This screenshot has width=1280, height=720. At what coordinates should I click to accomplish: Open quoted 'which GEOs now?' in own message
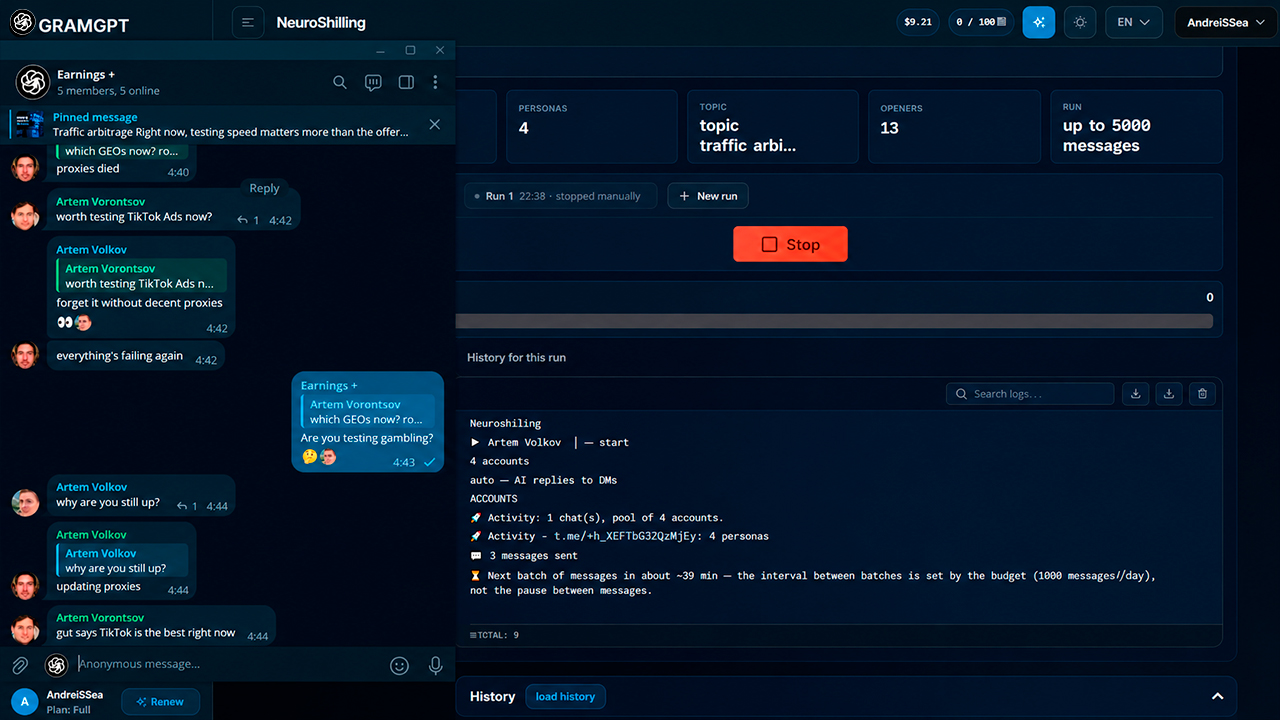(x=367, y=412)
